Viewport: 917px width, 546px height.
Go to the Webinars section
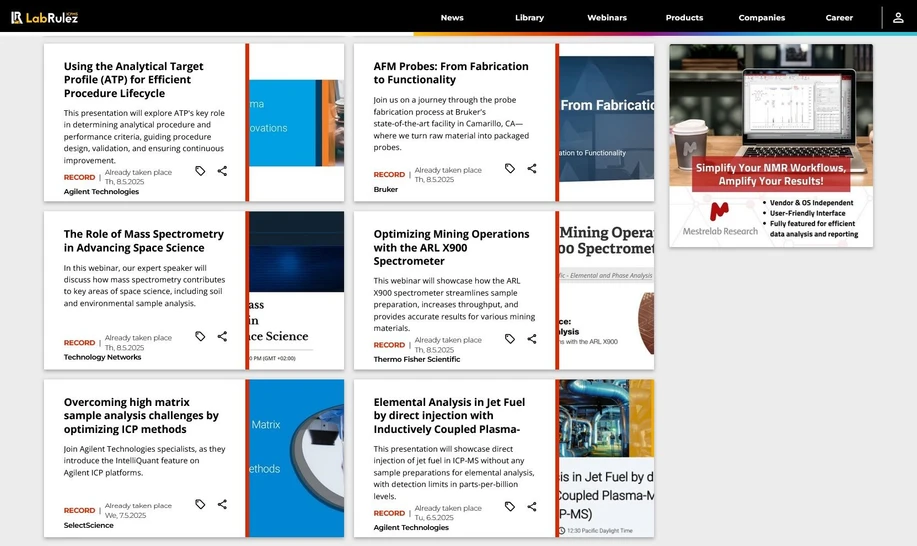point(607,18)
